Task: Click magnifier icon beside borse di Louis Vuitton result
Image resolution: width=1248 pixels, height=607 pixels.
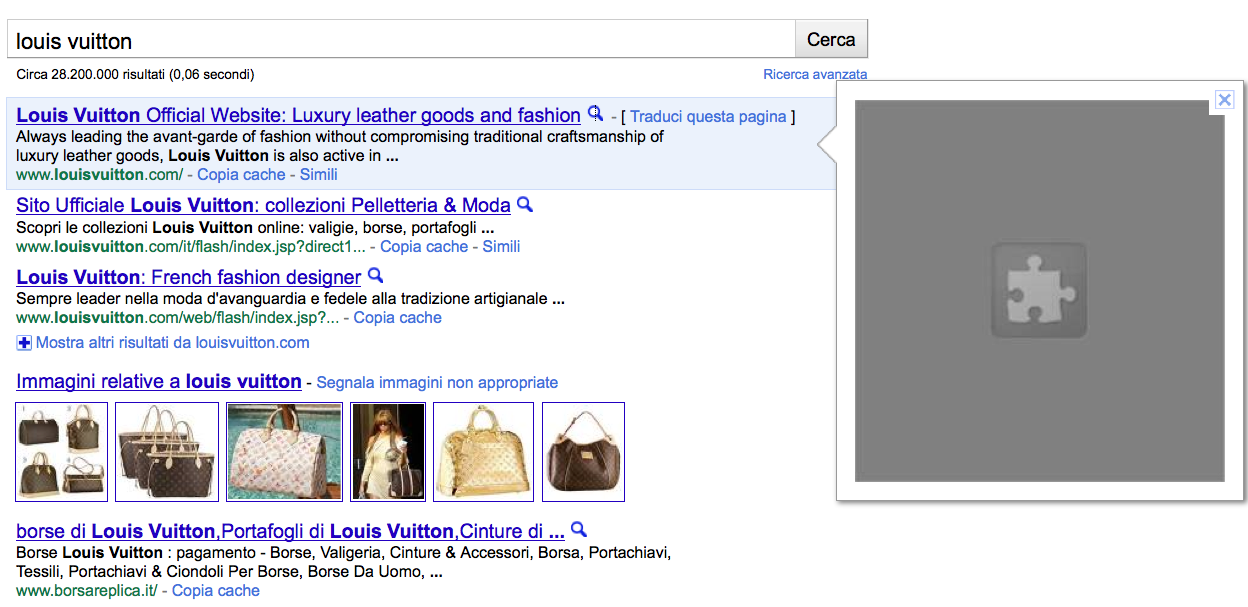Action: pos(578,530)
